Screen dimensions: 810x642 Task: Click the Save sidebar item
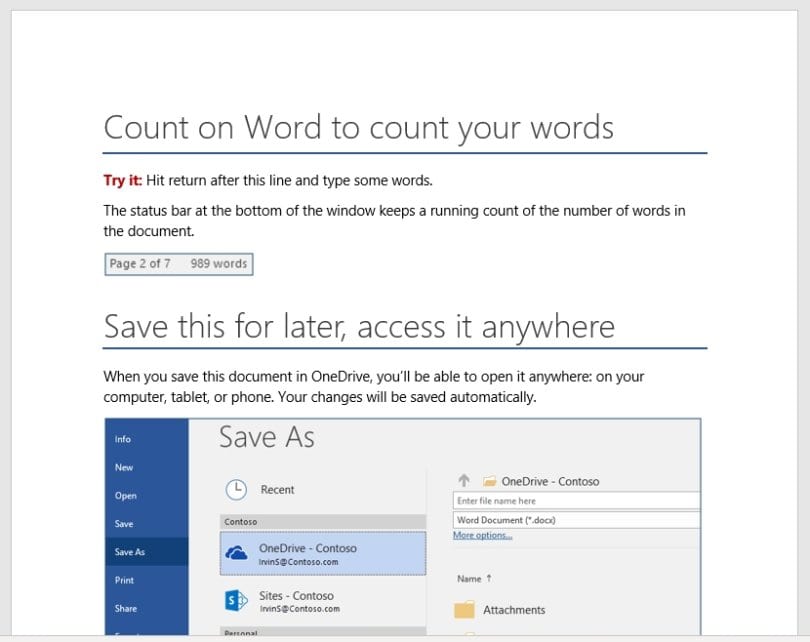click(x=122, y=523)
